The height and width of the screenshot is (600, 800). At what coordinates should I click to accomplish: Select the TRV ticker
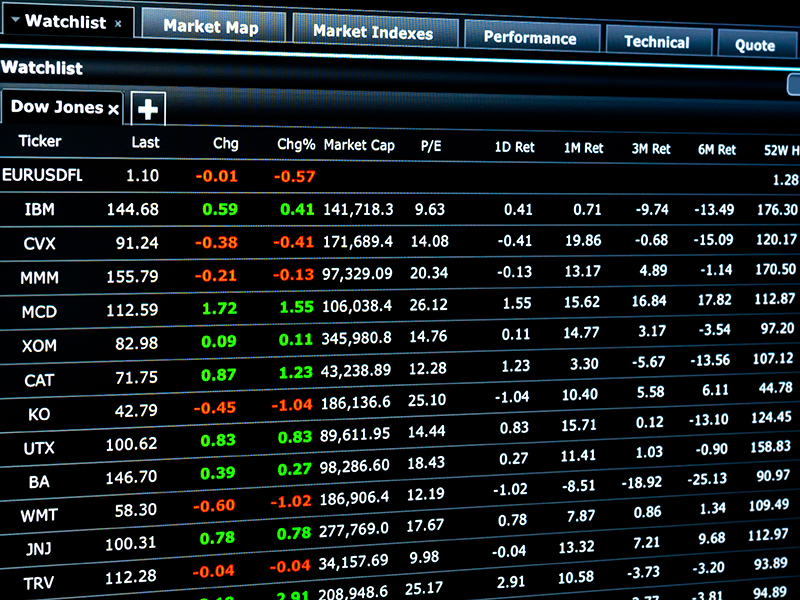click(39, 583)
